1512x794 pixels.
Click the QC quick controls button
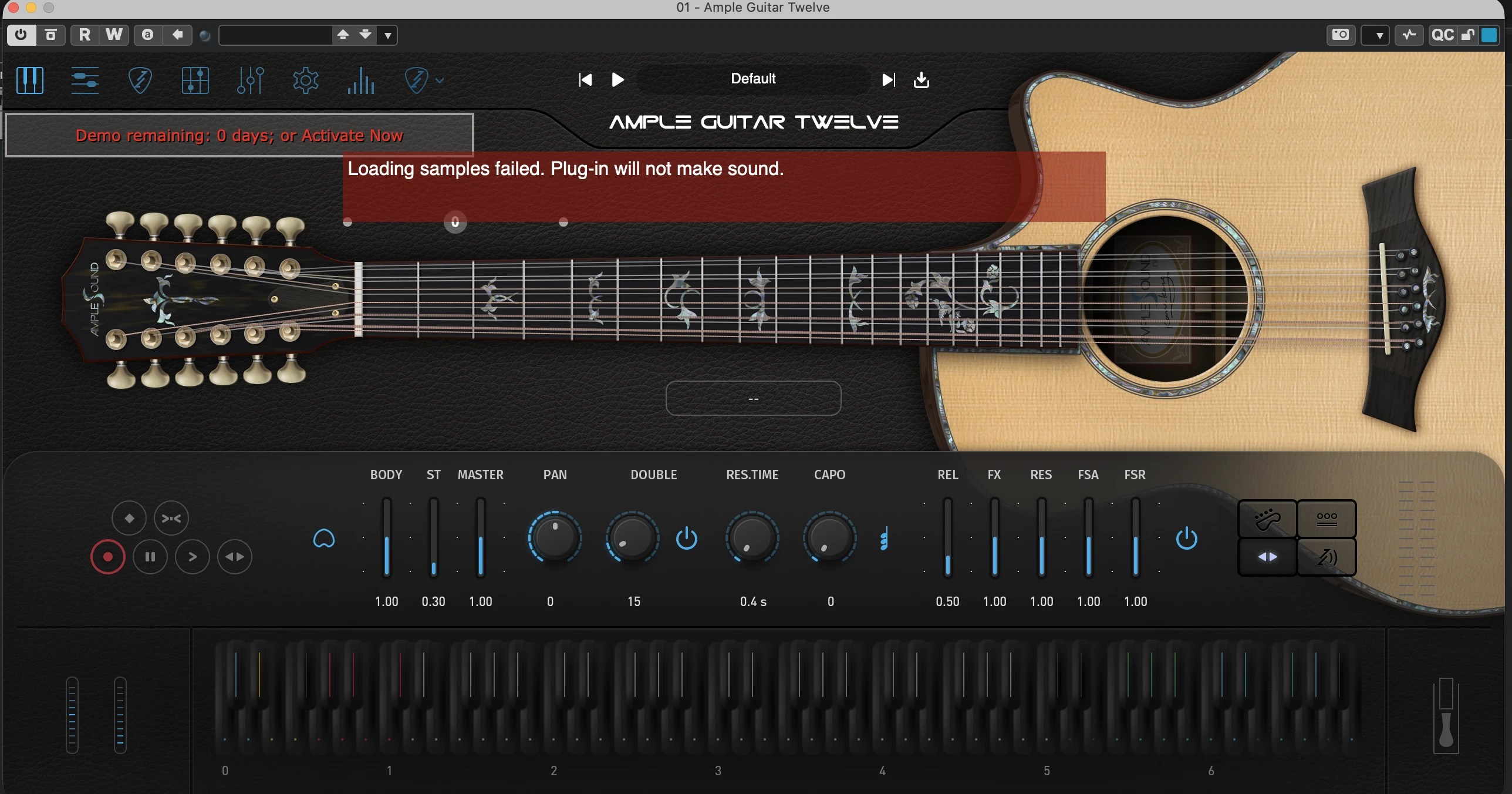(x=1443, y=35)
